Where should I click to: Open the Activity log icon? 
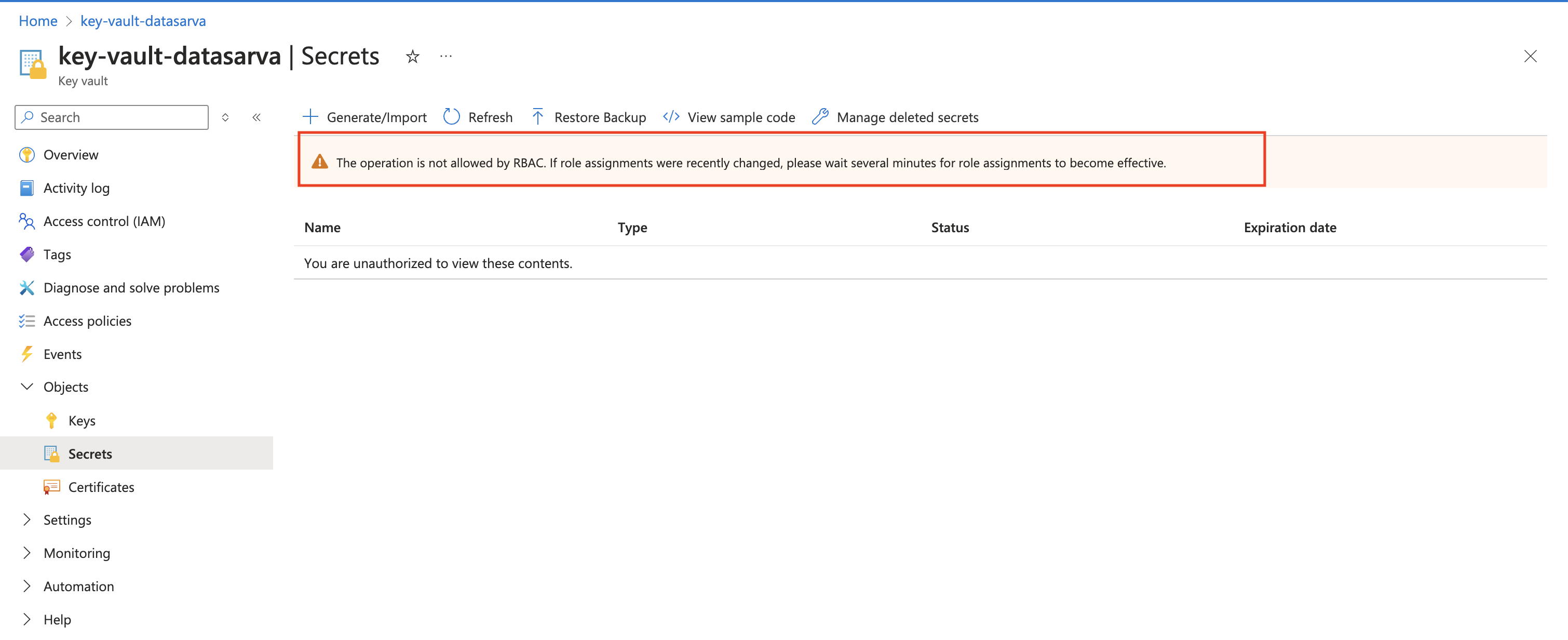point(27,188)
